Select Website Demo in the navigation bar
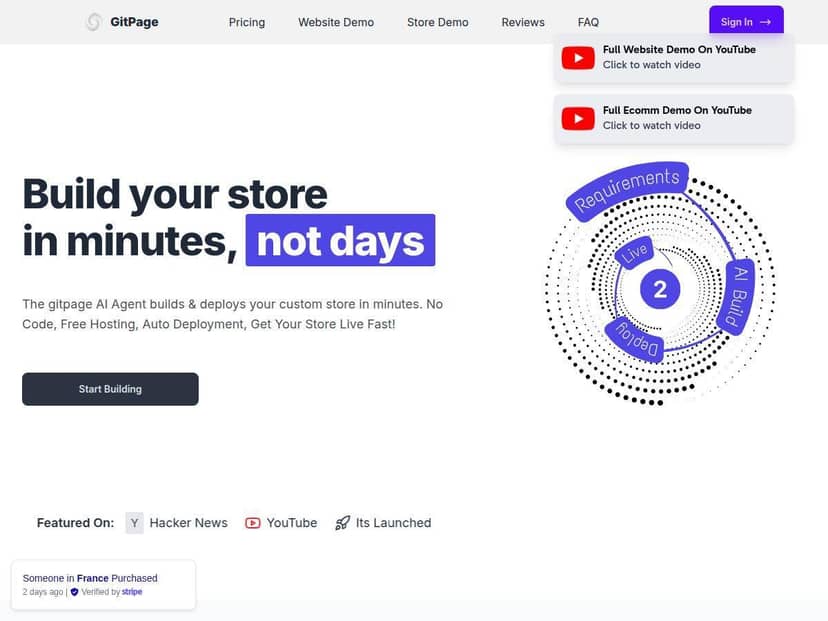Screen dimensions: 828x621 coord(335,22)
